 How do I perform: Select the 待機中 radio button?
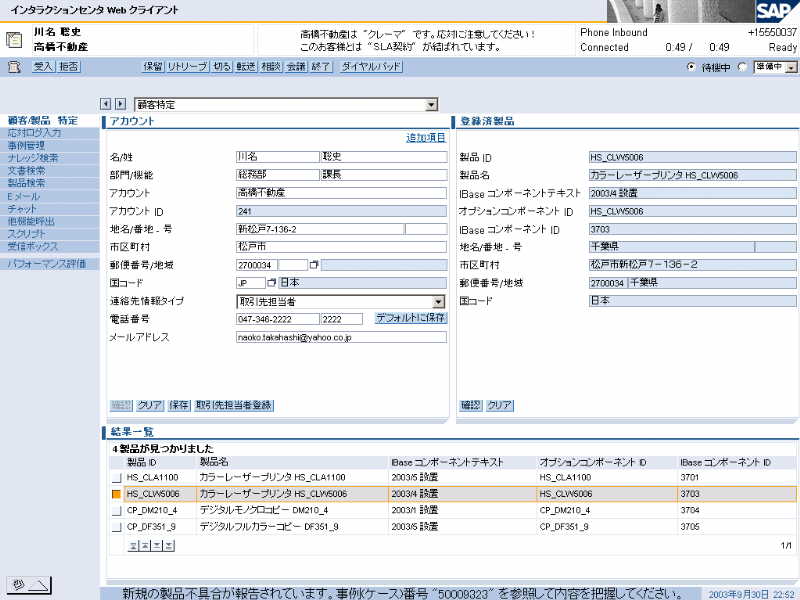point(691,67)
